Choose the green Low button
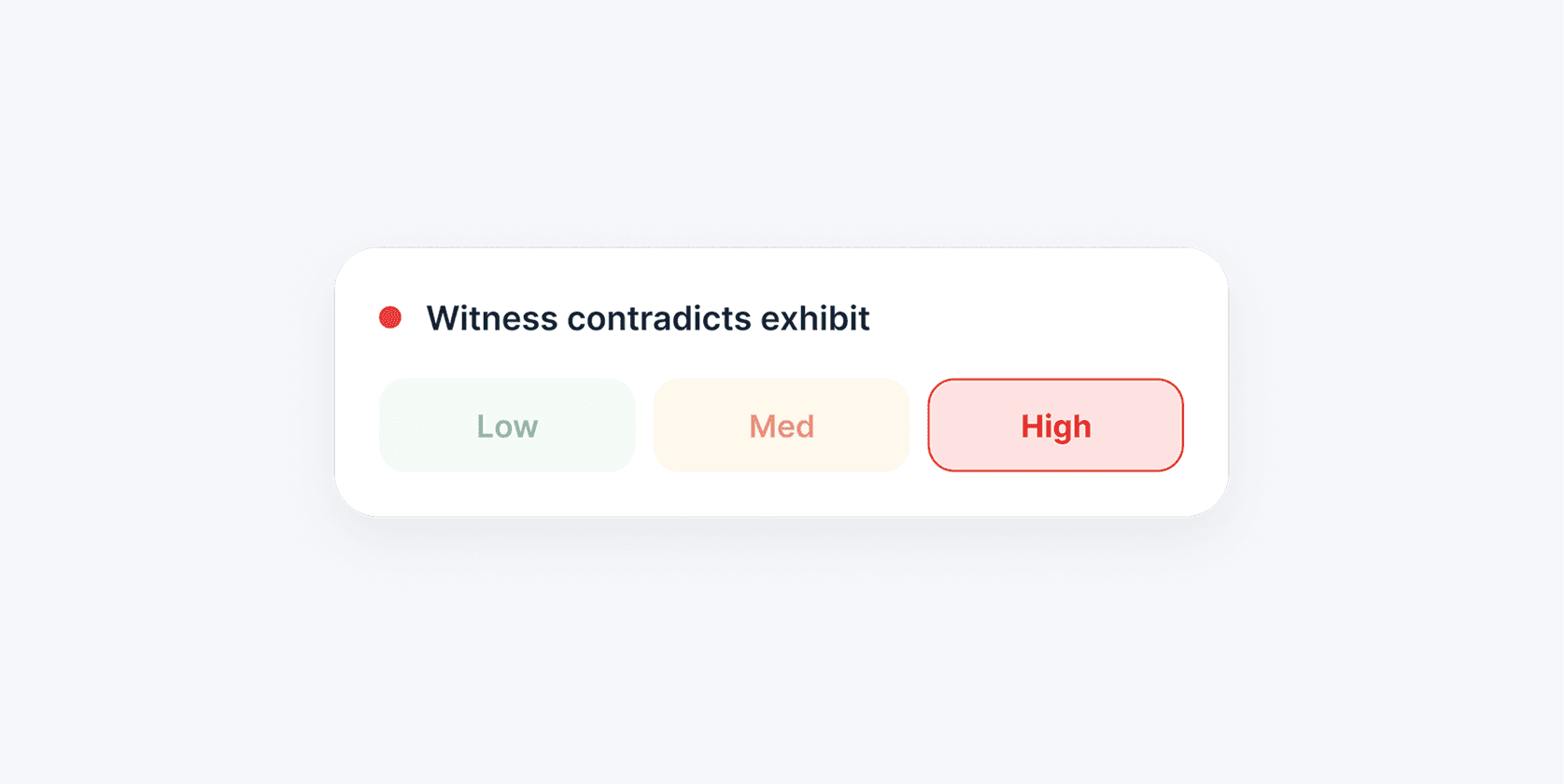The image size is (1564, 784). coord(507,426)
